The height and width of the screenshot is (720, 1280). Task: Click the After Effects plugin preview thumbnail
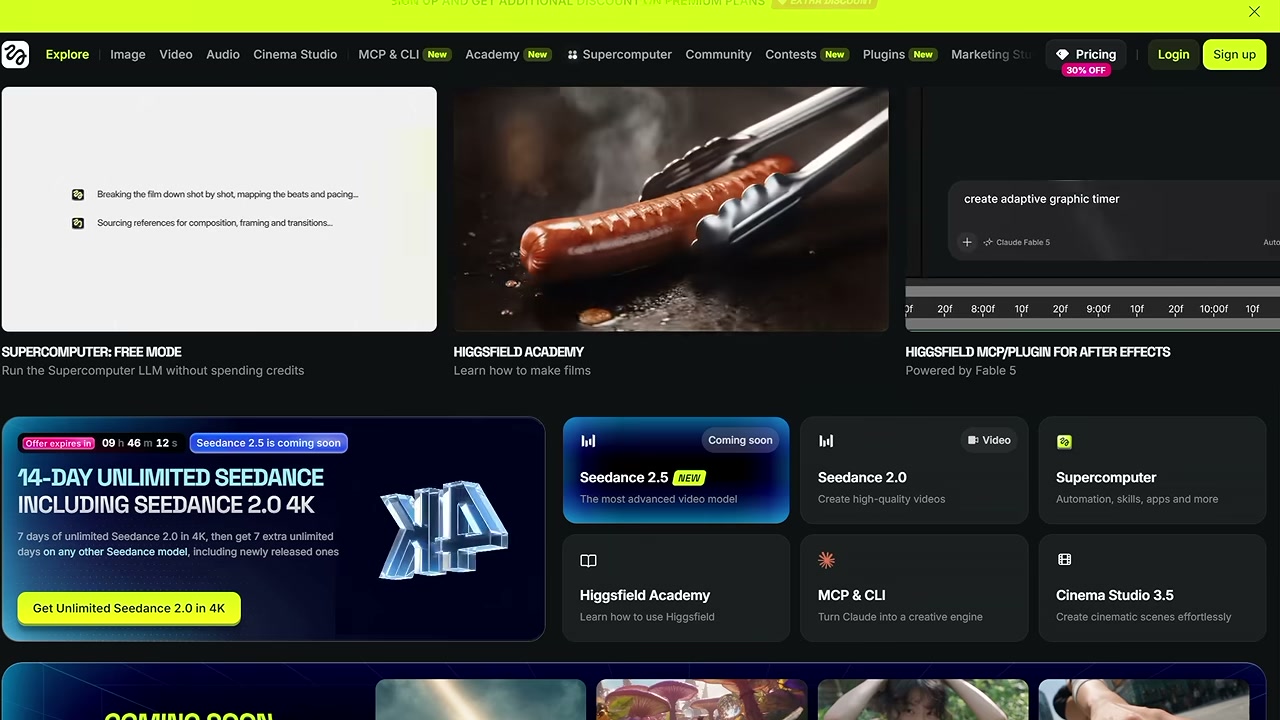click(x=1093, y=209)
